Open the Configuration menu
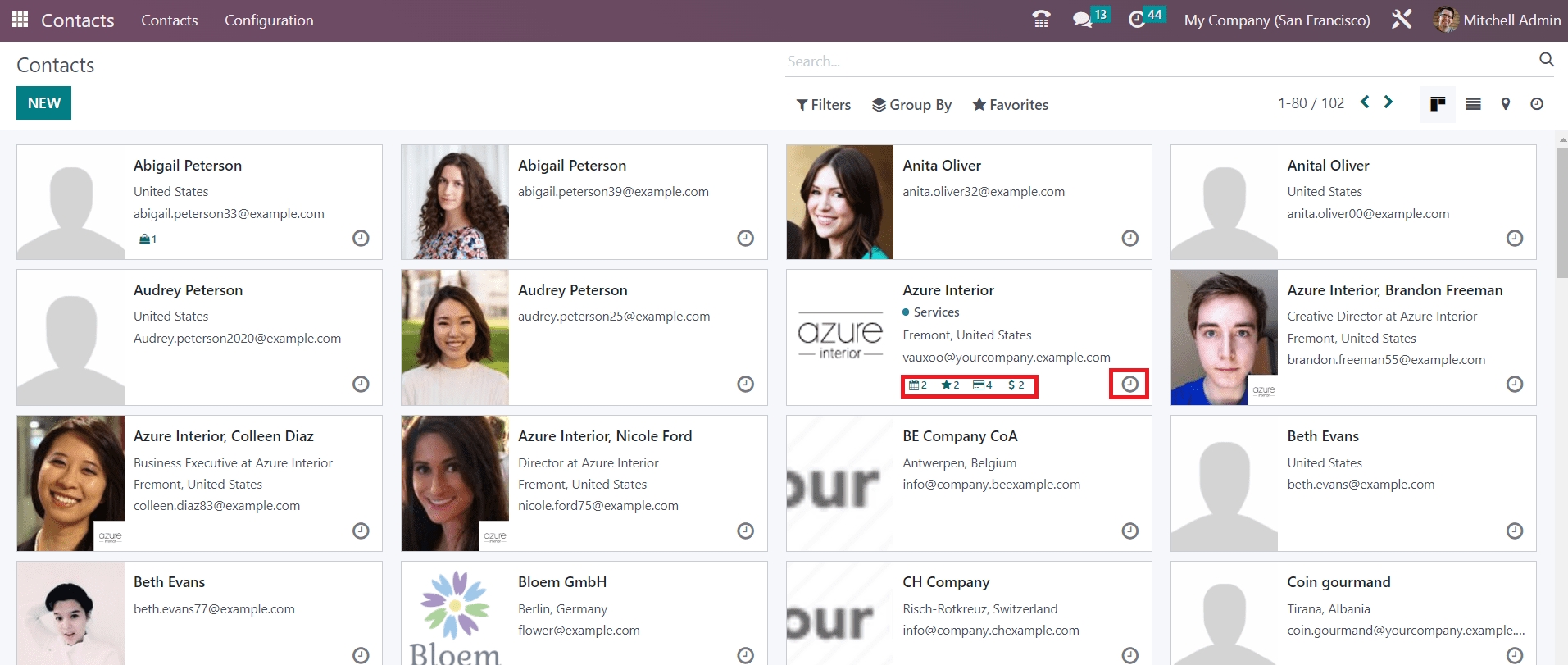Viewport: 1568px width, 665px height. pos(269,20)
